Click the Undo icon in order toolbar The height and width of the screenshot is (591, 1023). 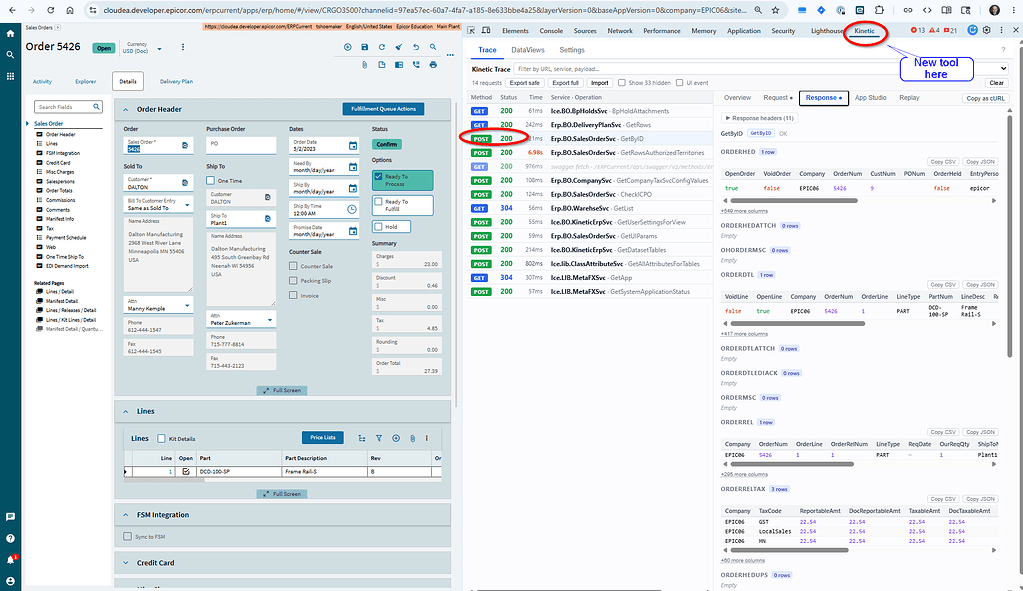pos(416,47)
